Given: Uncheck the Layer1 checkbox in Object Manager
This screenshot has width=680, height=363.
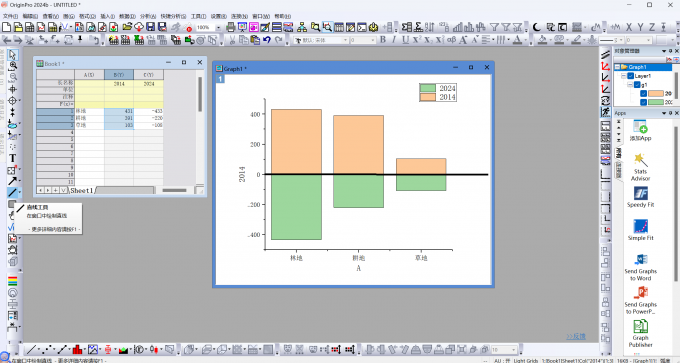Looking at the screenshot, I should tap(631, 76).
